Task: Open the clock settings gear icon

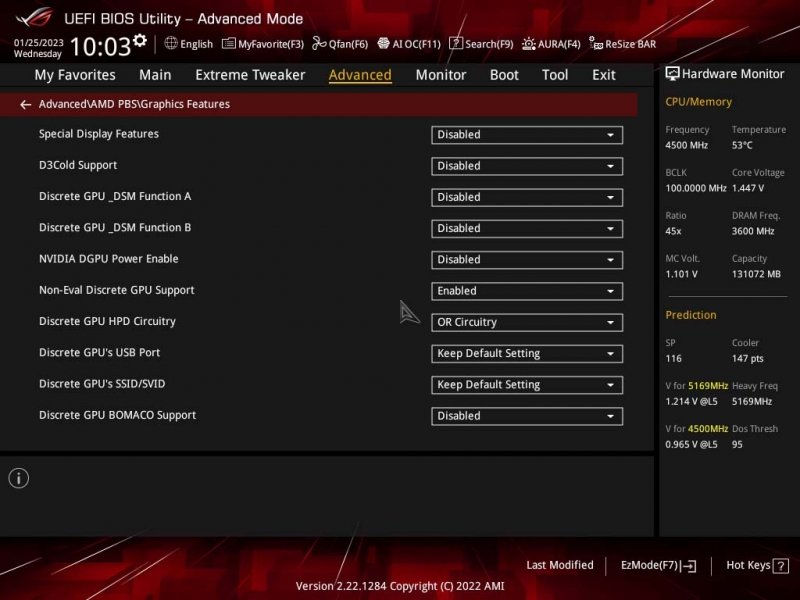Action: point(140,40)
